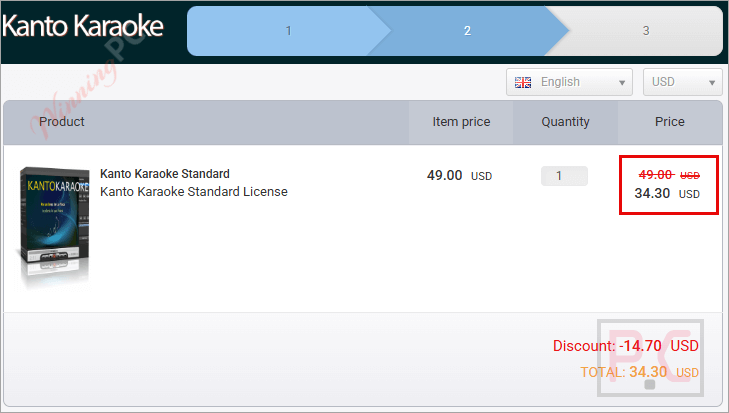Click the Price column header
729x413 pixels.
point(669,122)
